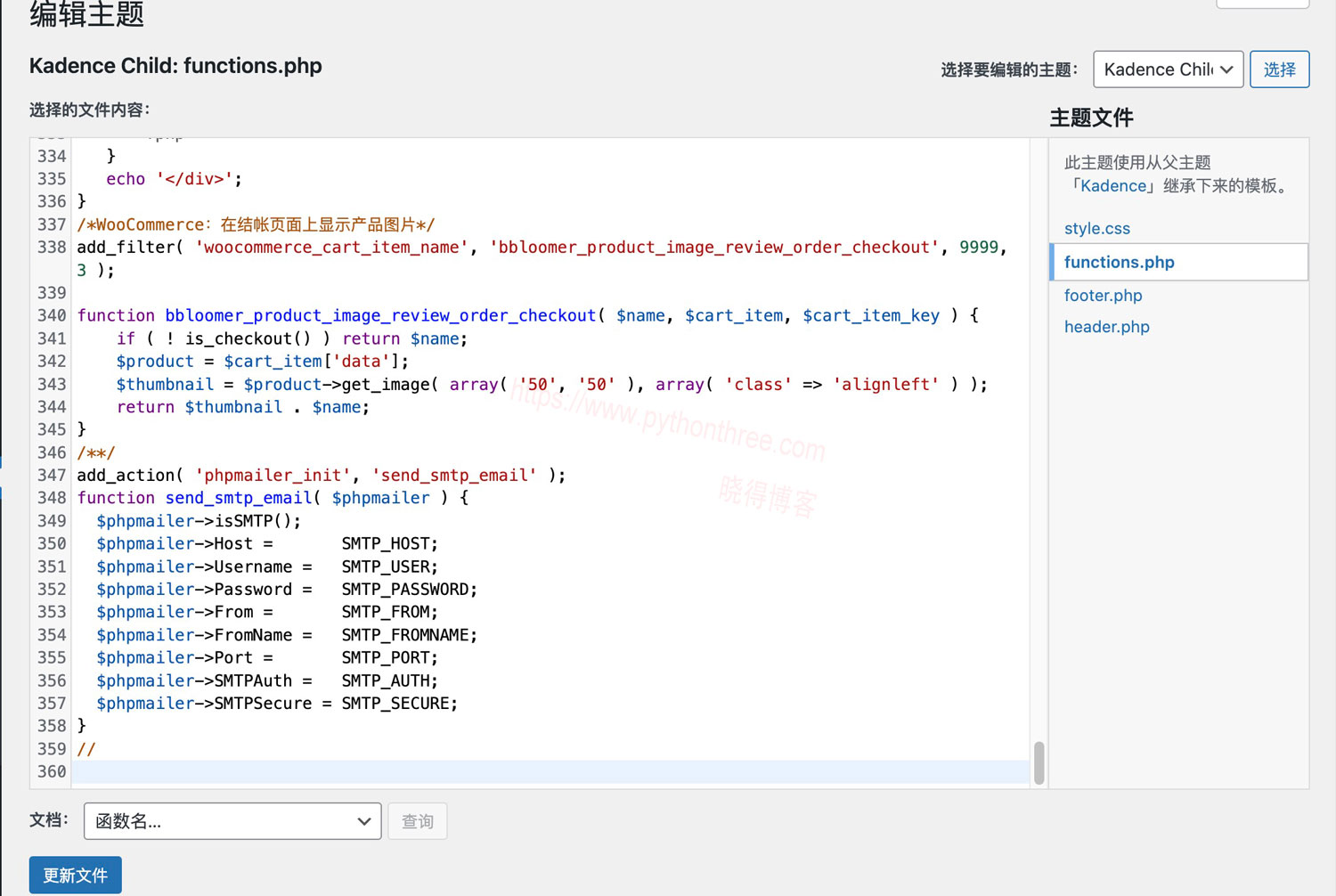Click echo '</div>' on line 335
Viewport: 1336px width, 896px height.
[174, 179]
